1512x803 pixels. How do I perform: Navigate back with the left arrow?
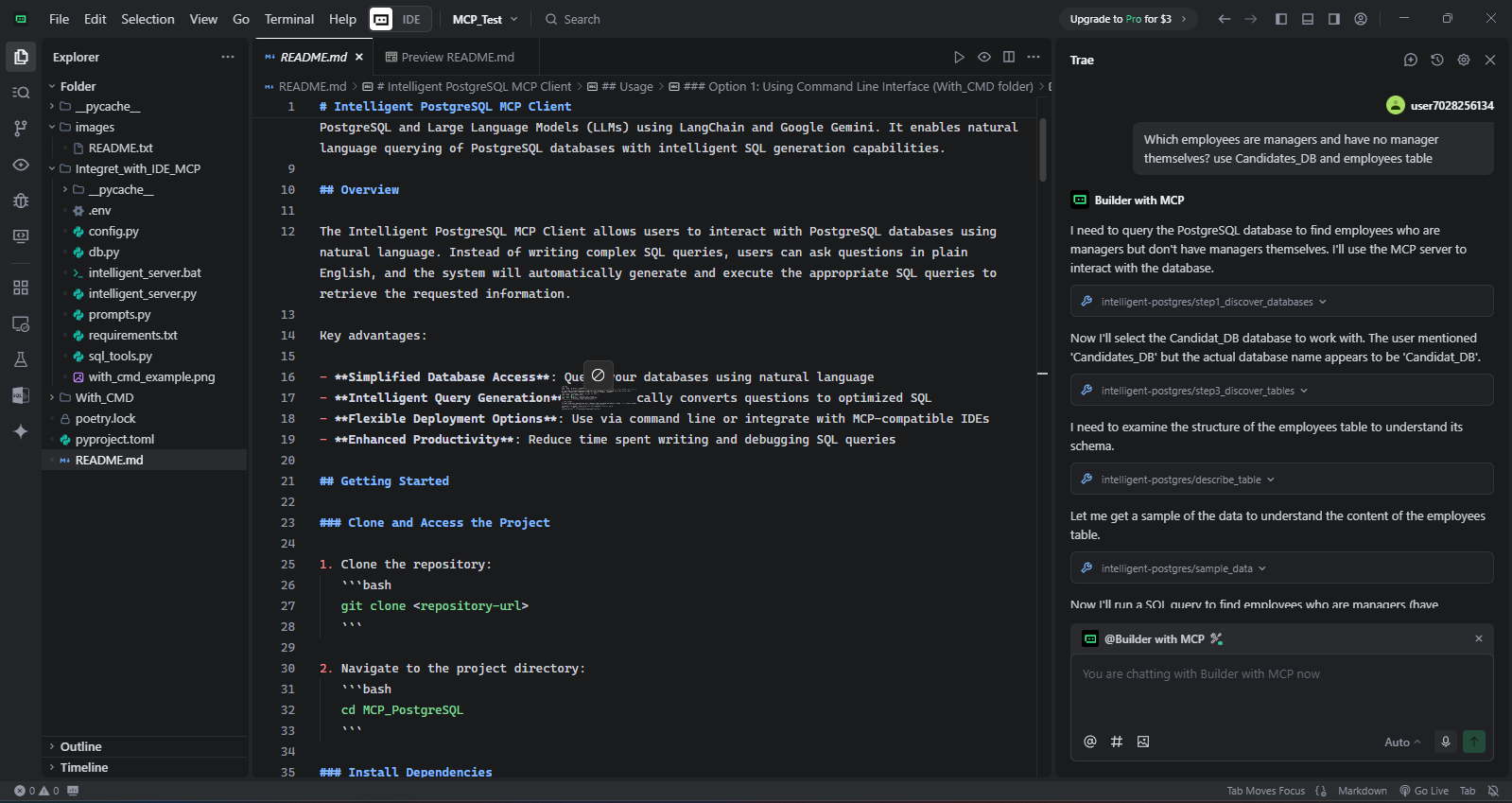pos(1225,19)
